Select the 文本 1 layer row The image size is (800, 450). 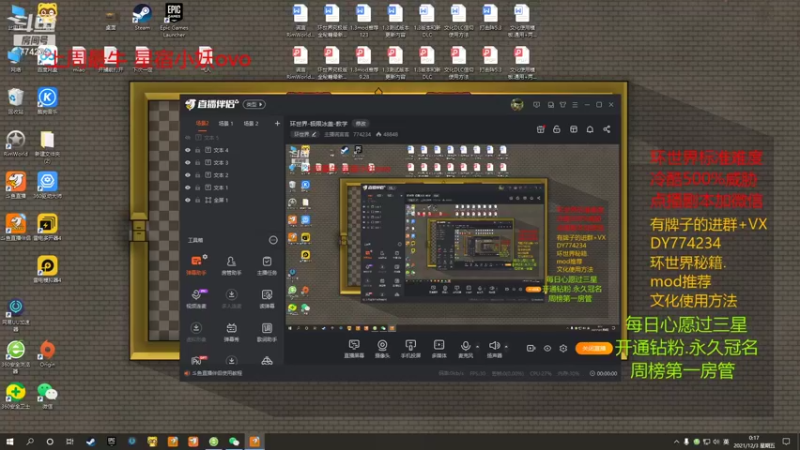coord(232,187)
